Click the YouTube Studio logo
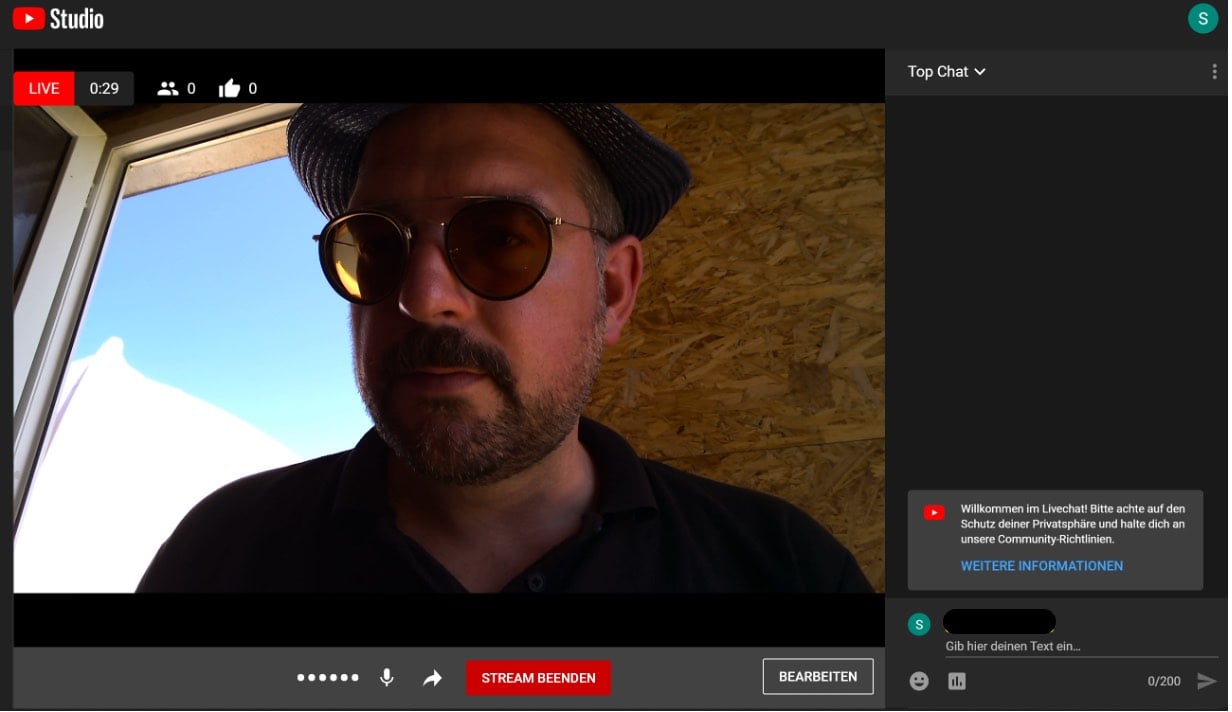Viewport: 1232px width, 712px height. [57, 17]
